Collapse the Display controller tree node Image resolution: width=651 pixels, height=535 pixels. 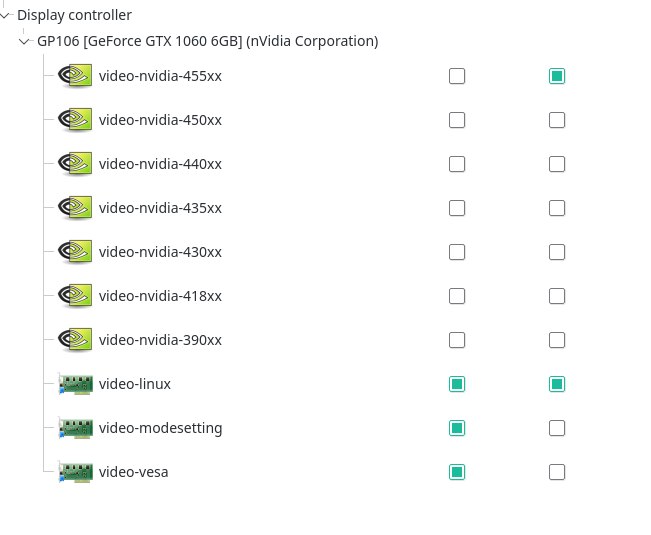[5, 15]
